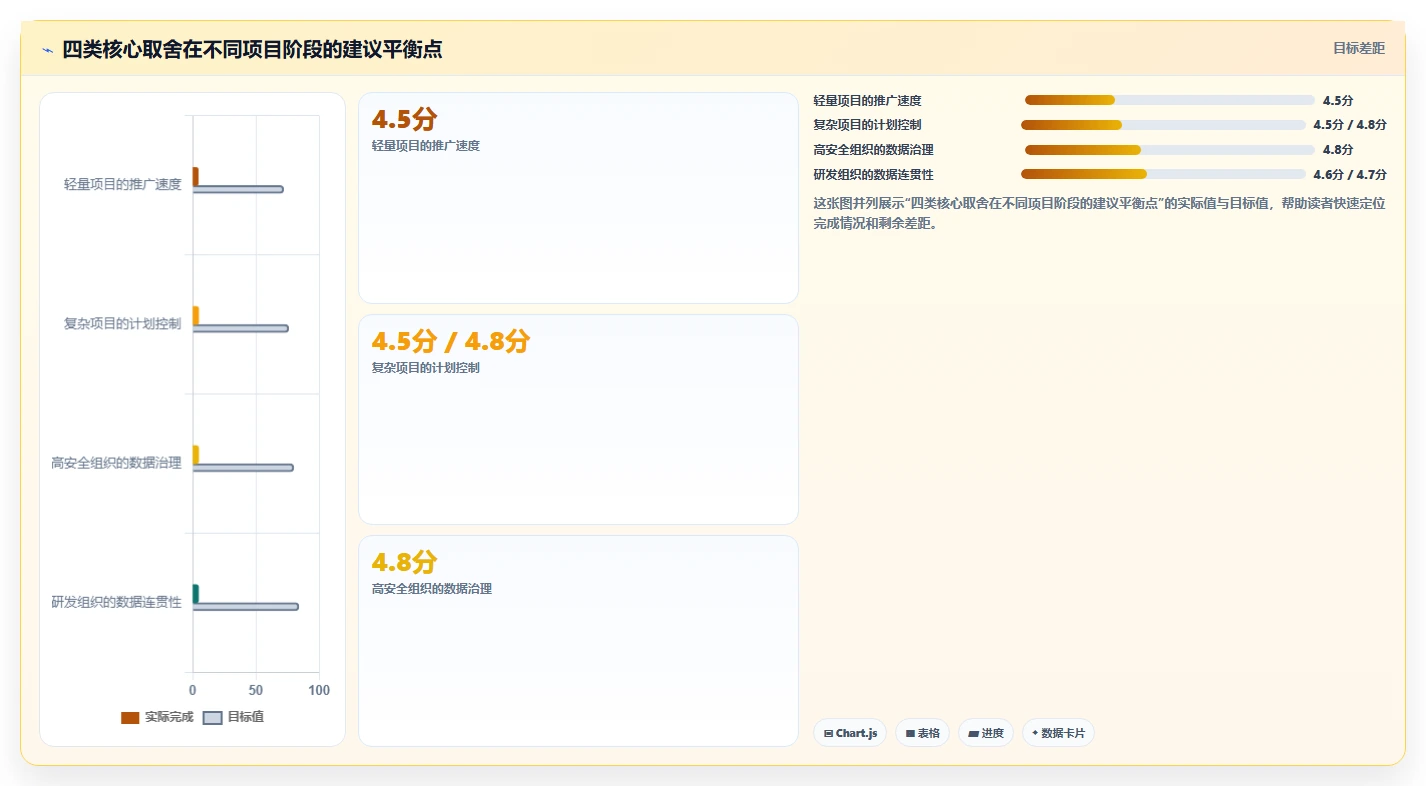Click the x-axis tick label 100
The image size is (1426, 786).
[319, 691]
